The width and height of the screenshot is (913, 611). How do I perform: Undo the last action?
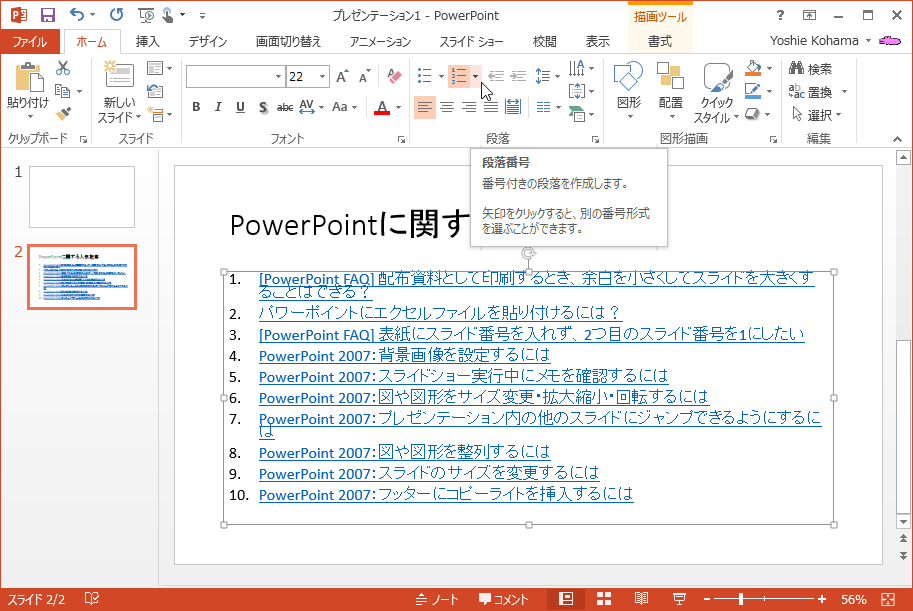click(77, 15)
